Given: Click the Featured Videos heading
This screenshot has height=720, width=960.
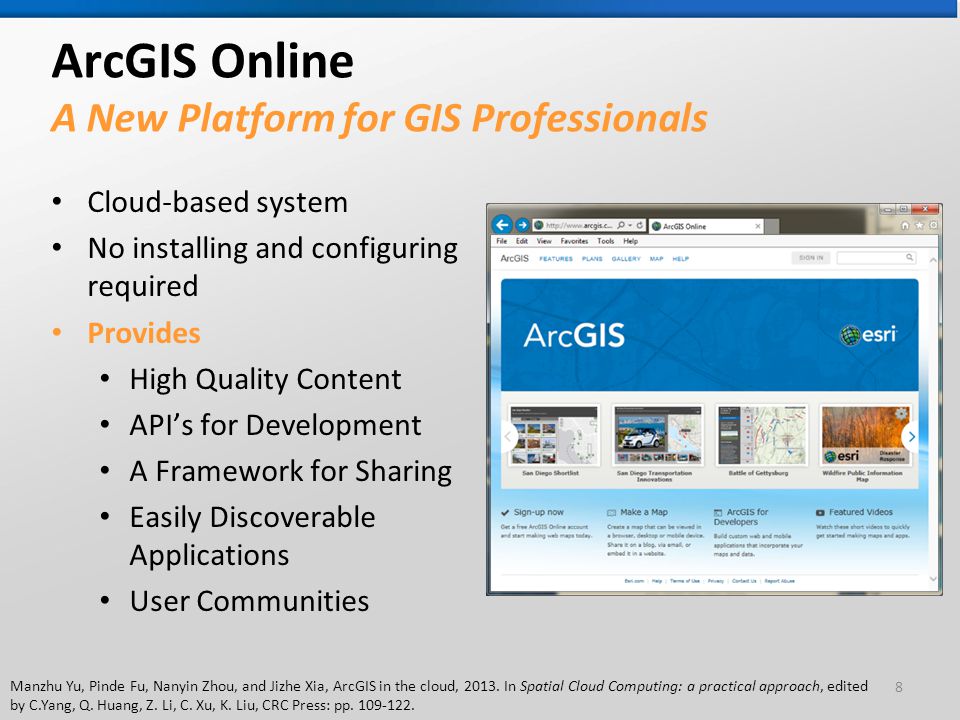Looking at the screenshot, I should click(x=861, y=512).
